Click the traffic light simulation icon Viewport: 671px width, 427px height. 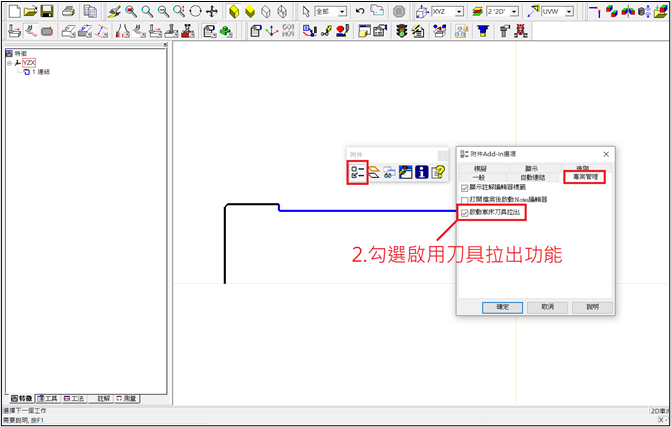(x=400, y=31)
